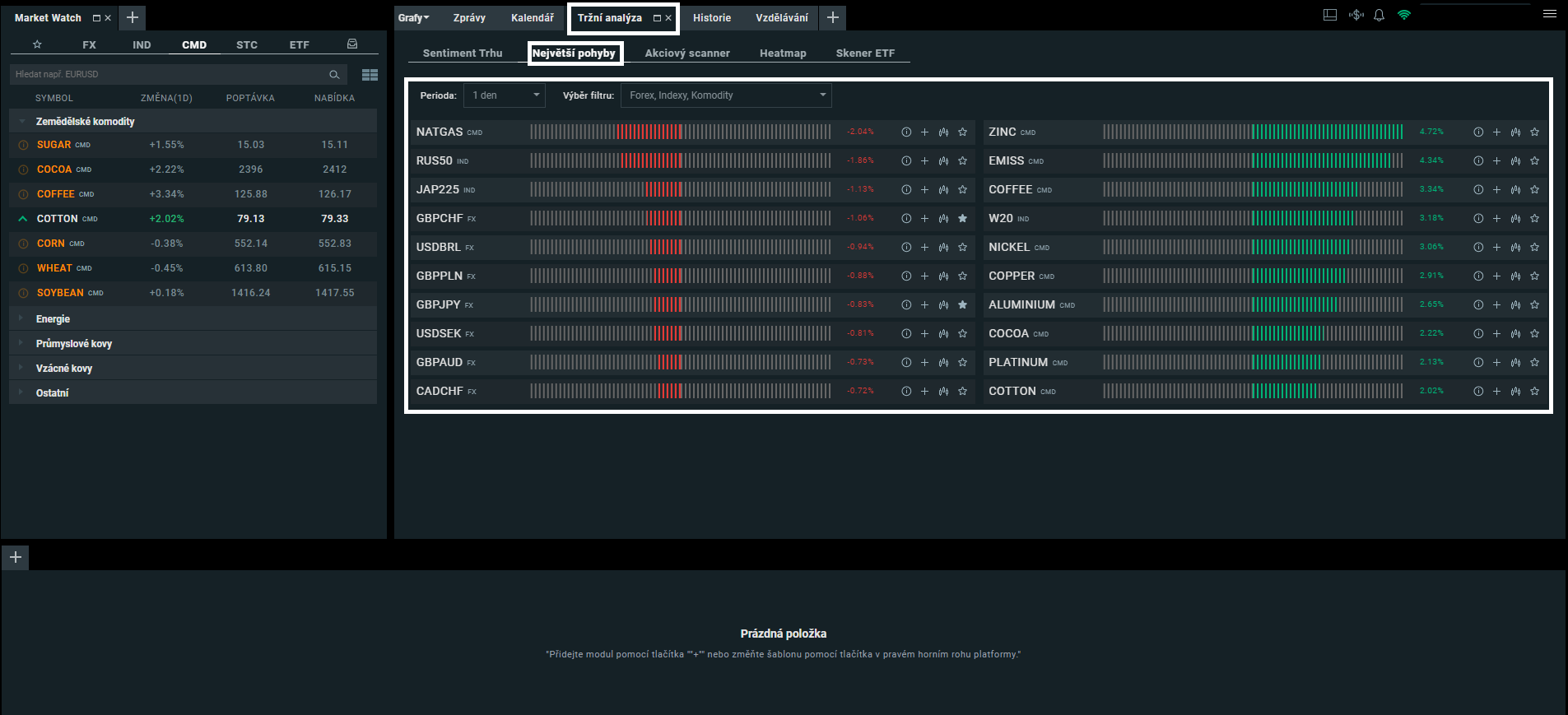
Task: Select the SOYBEAN symbol row
Action: (193, 292)
